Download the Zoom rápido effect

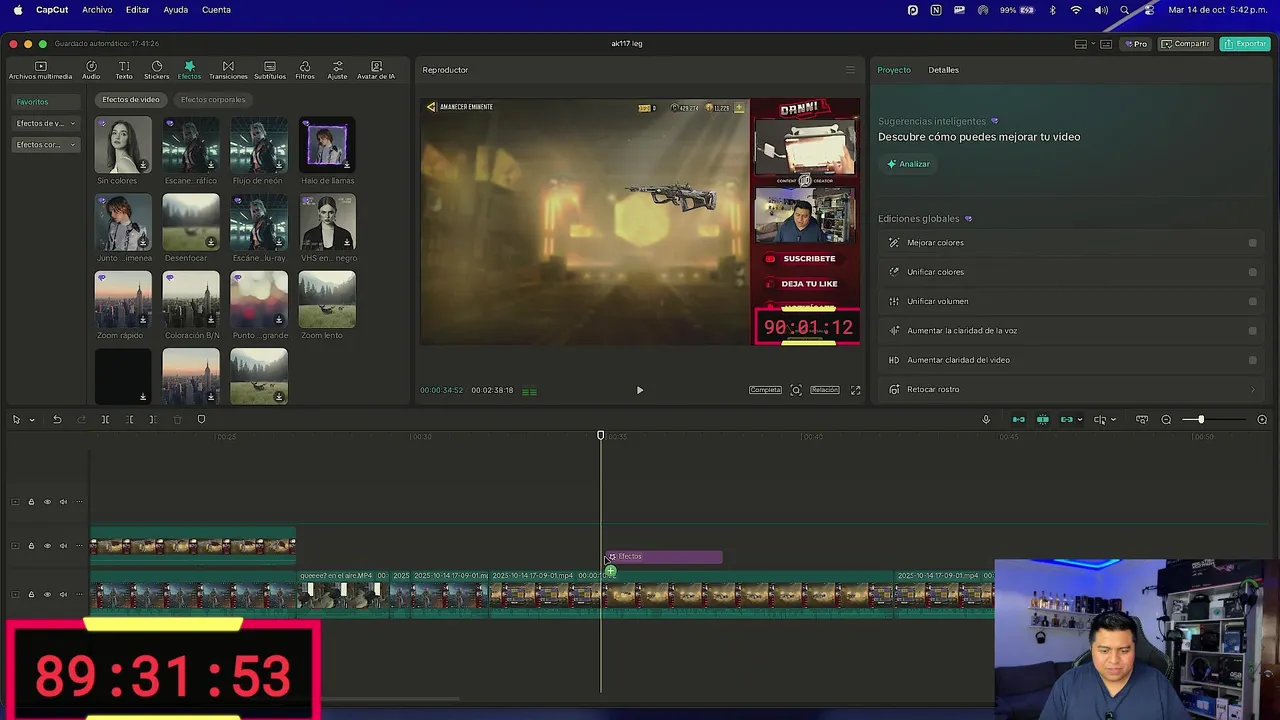click(x=143, y=320)
